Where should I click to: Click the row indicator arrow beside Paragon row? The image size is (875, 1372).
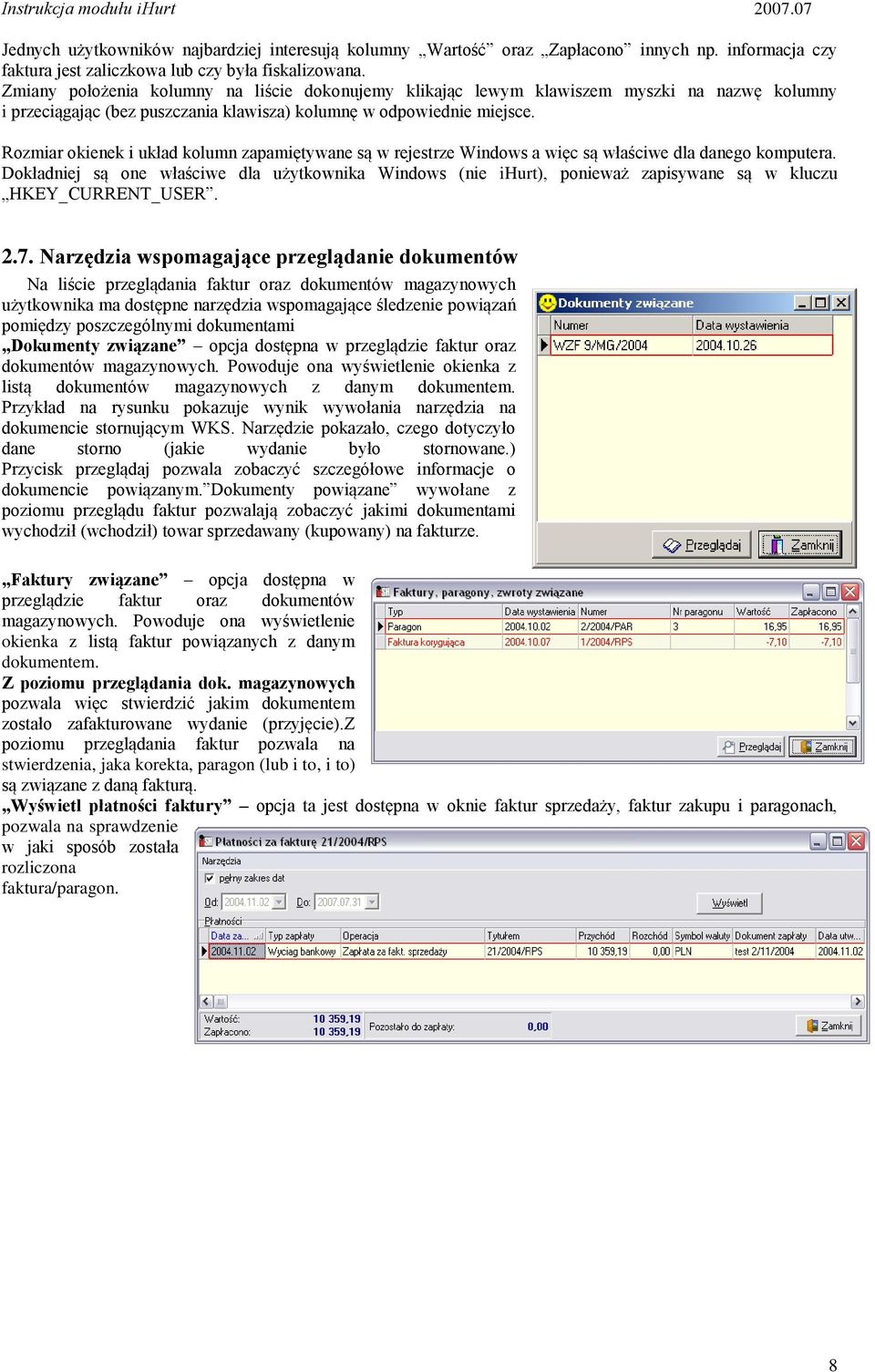coord(380,627)
